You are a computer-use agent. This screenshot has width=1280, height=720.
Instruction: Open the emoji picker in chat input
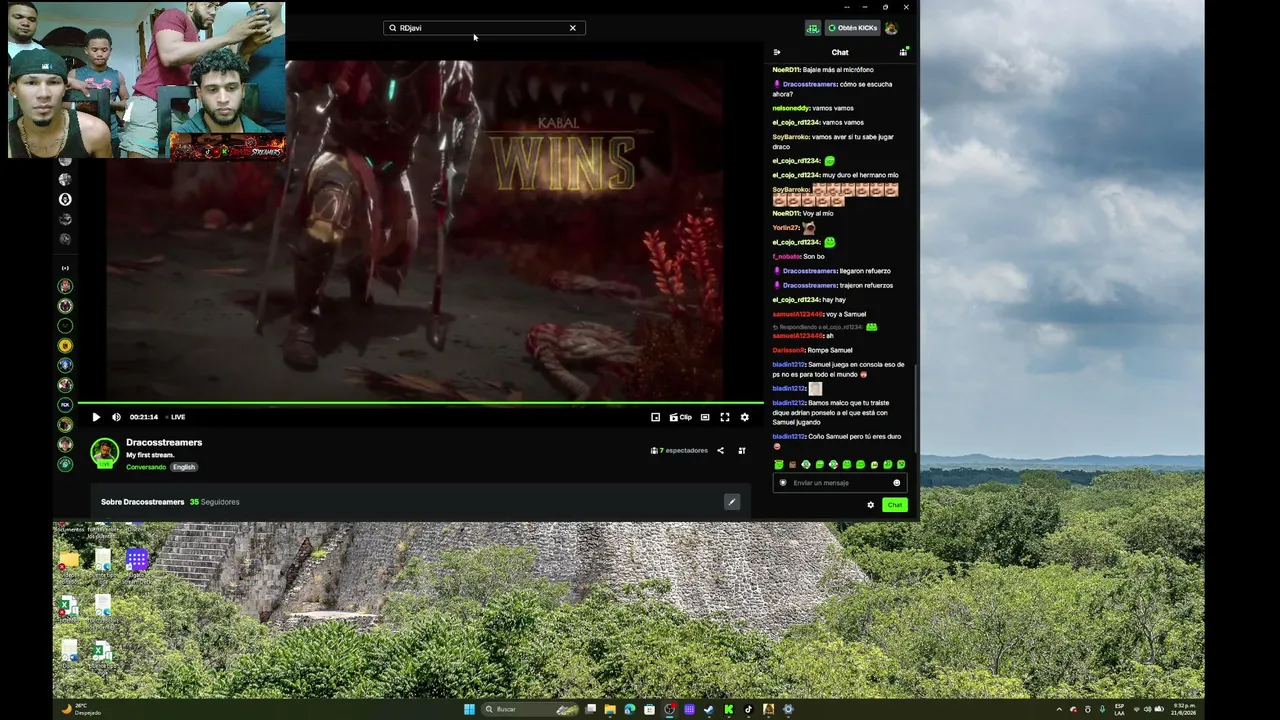point(896,483)
